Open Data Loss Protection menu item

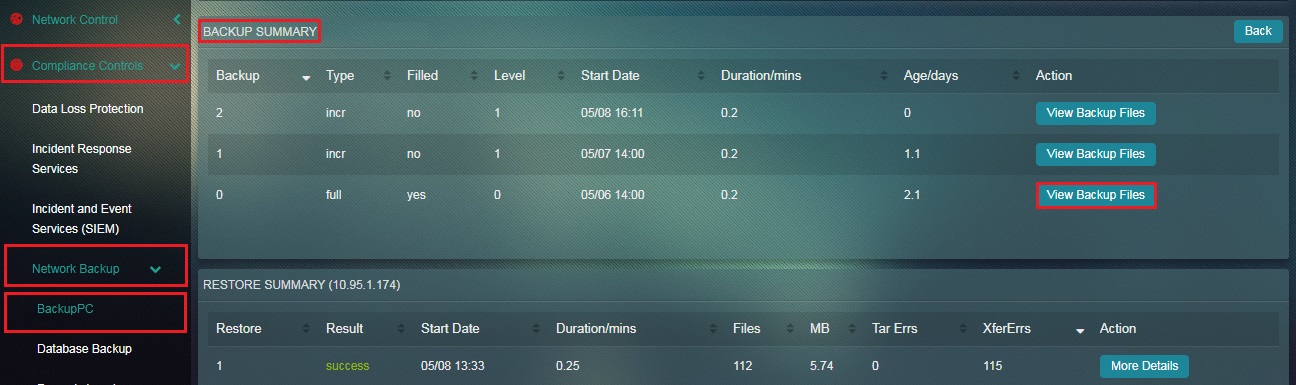(88, 109)
